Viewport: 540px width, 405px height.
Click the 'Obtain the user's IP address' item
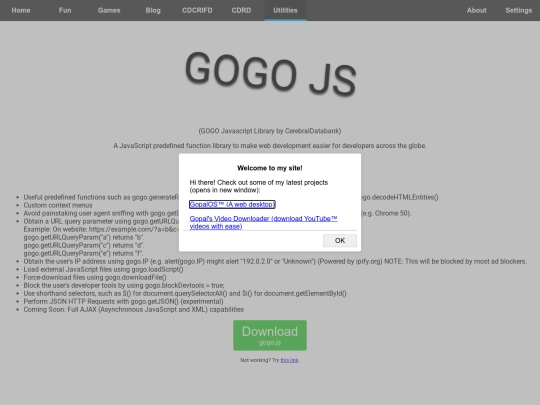point(275,261)
